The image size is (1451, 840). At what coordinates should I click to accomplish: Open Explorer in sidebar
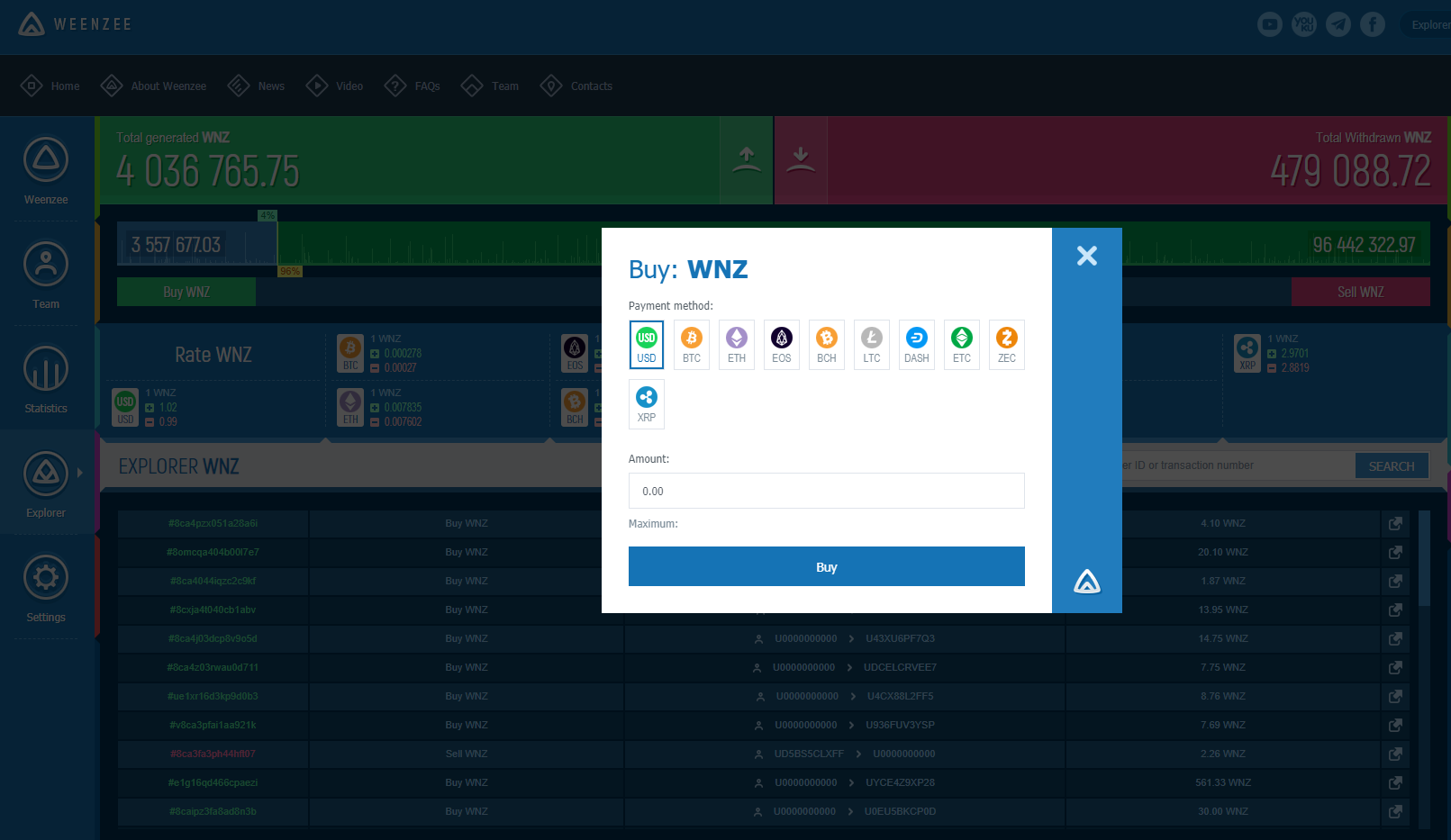[x=46, y=483]
